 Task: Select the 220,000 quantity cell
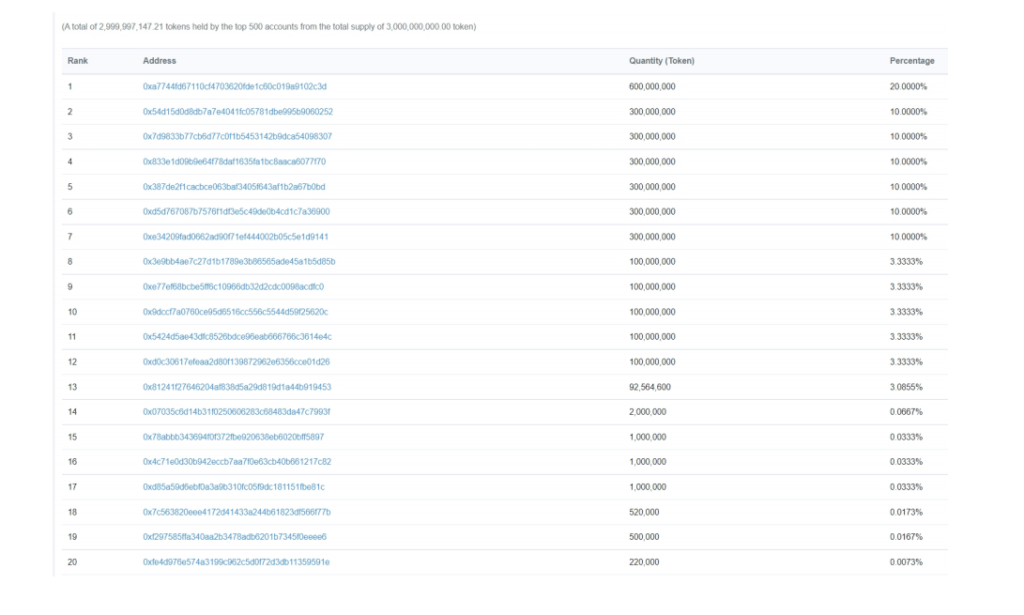click(644, 562)
